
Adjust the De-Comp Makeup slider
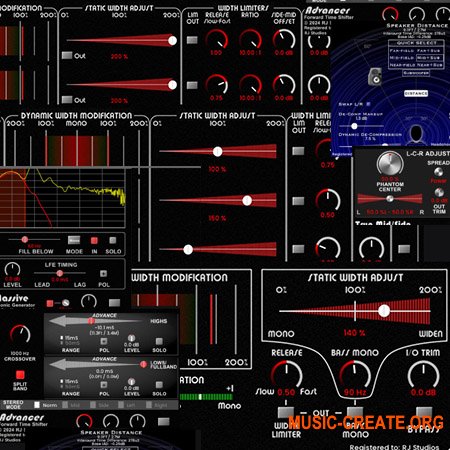coord(354,126)
